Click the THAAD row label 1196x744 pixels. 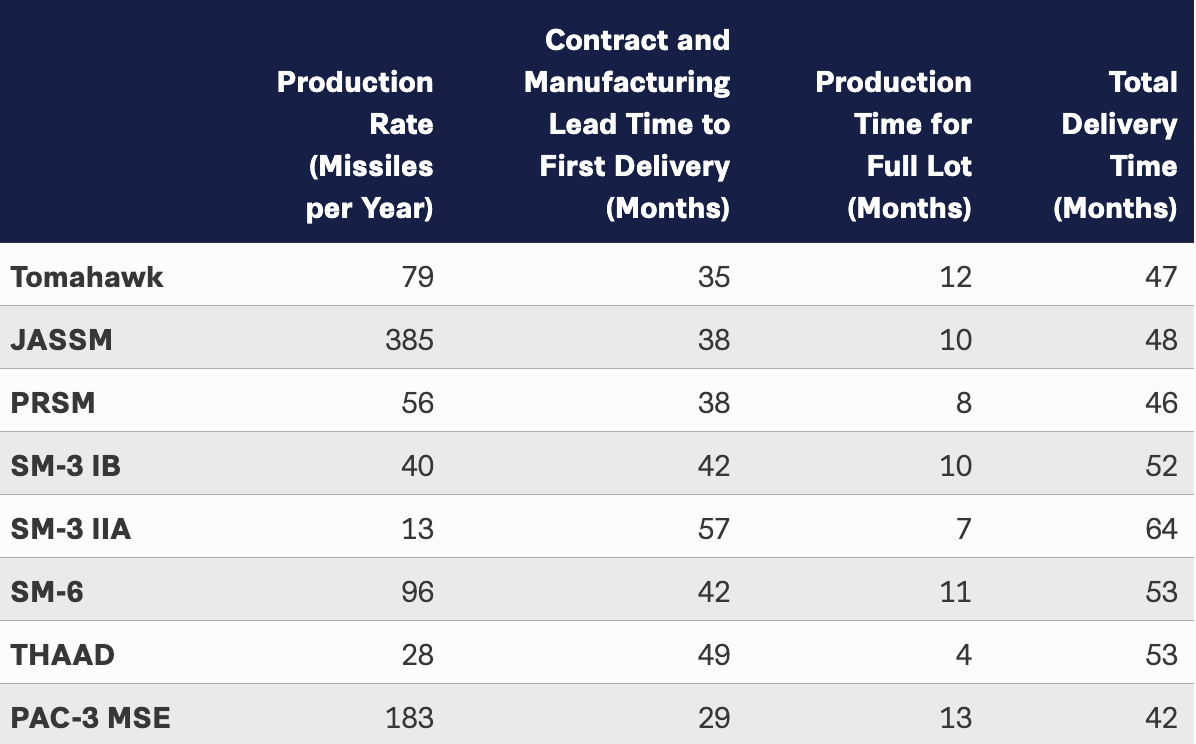[63, 655]
